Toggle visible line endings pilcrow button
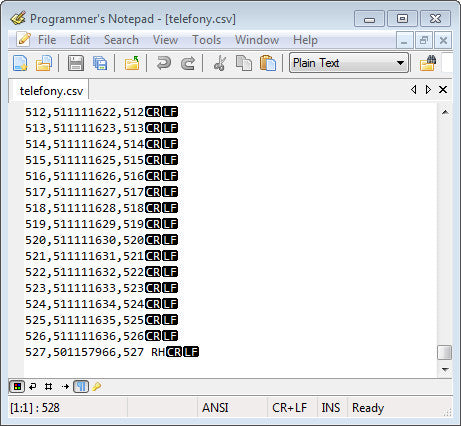 pyautogui.click(x=81, y=387)
